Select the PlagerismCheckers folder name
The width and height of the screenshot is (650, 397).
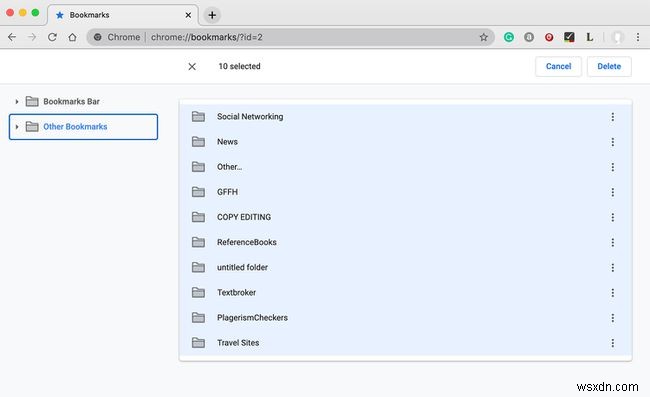click(x=252, y=318)
